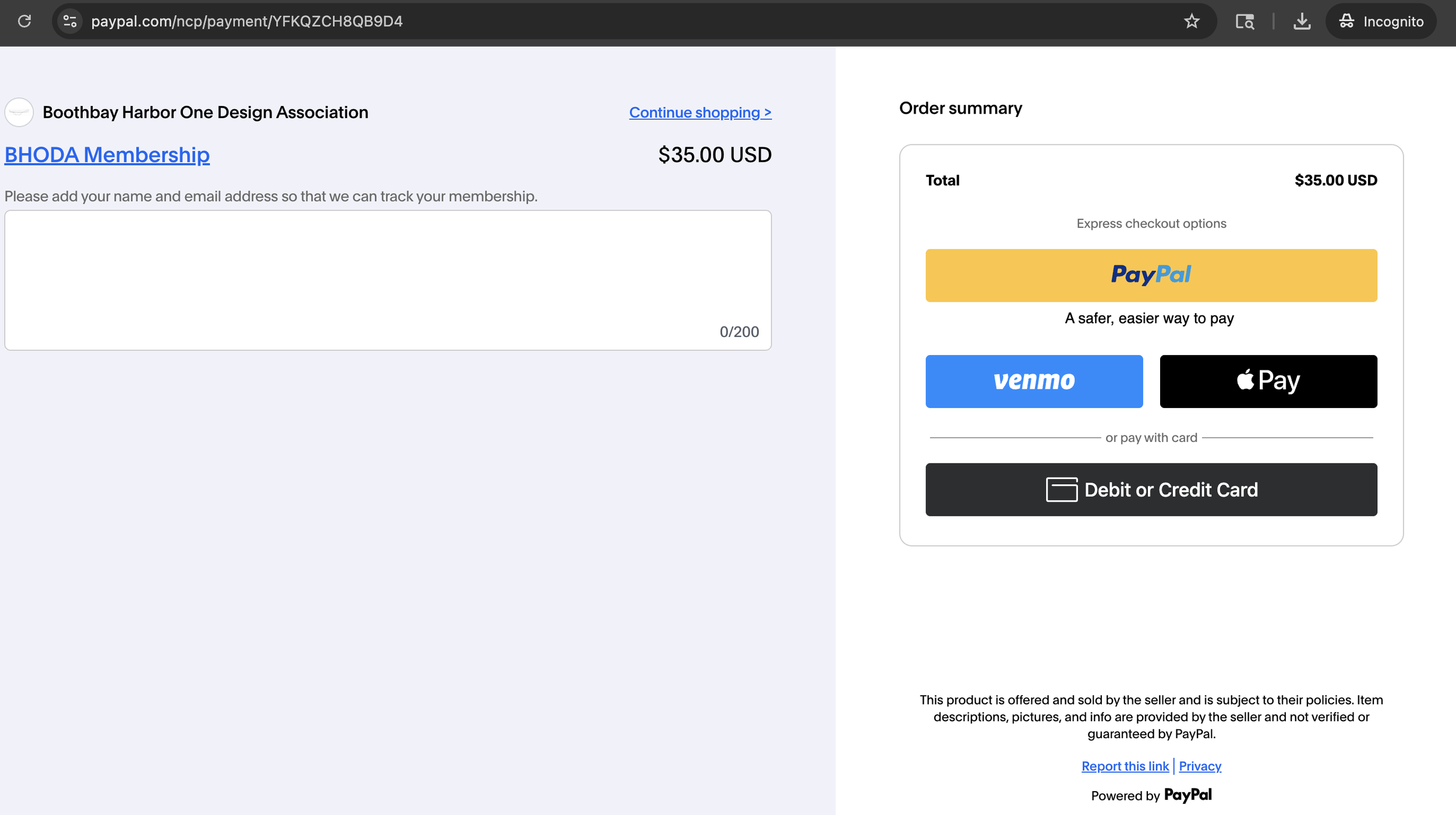Click the credit card icon on the card button
The image size is (1456, 815).
coord(1061,490)
